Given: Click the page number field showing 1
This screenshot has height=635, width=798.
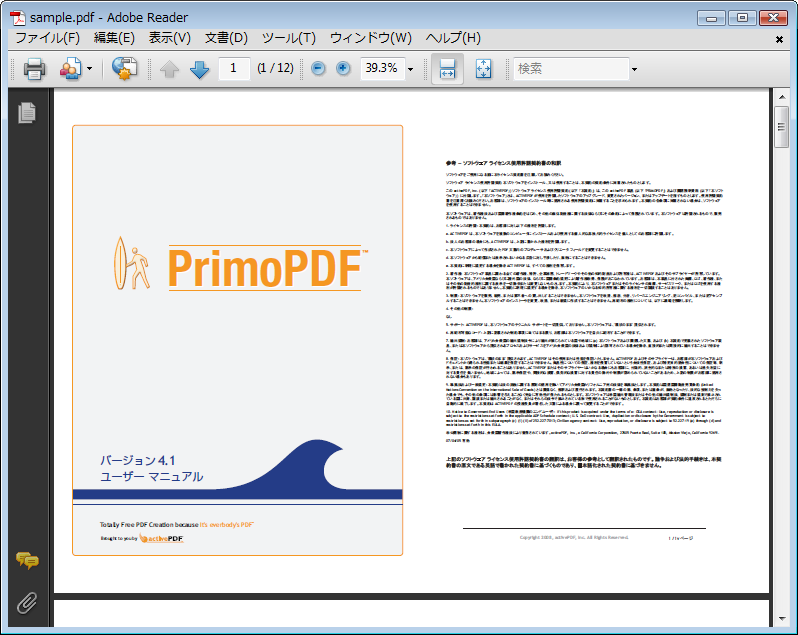Looking at the screenshot, I should click(234, 68).
